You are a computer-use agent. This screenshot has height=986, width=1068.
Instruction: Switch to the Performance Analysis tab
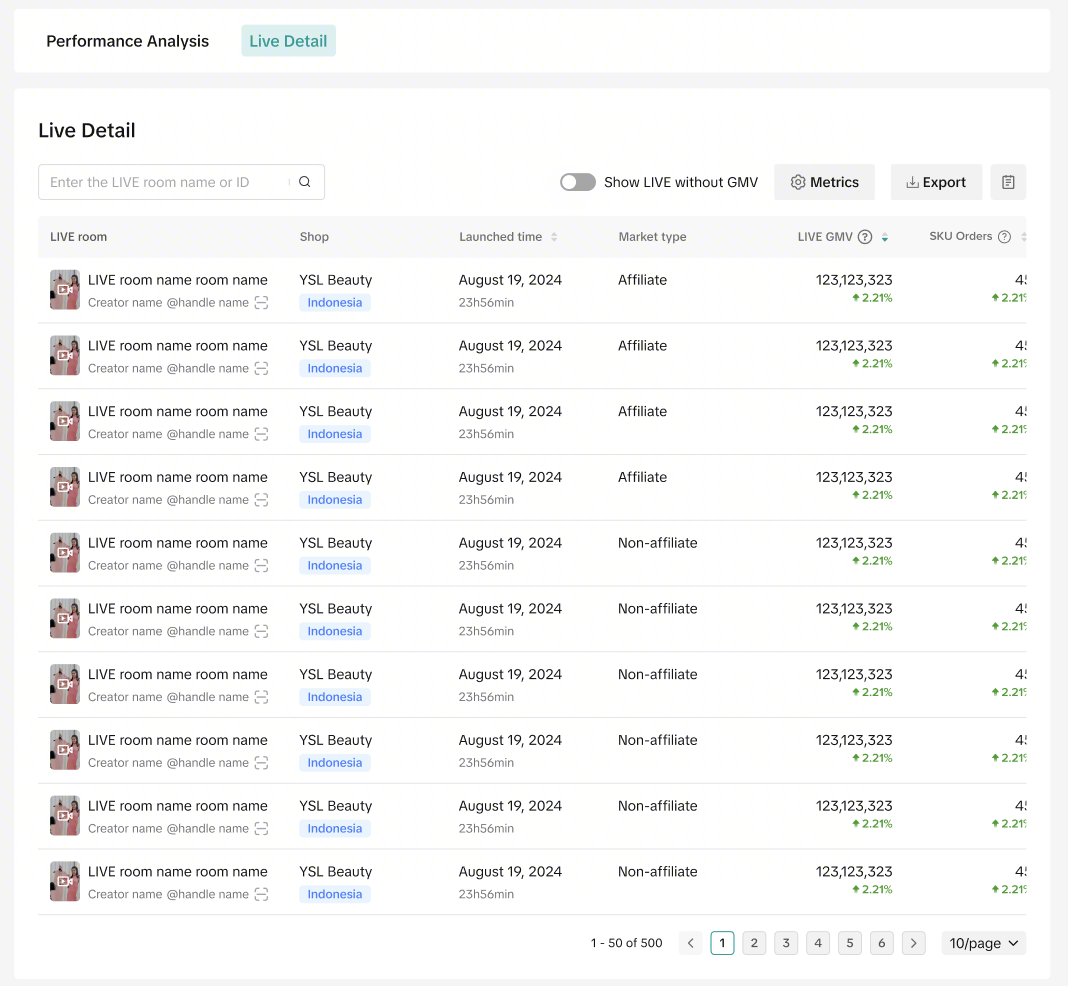click(x=128, y=41)
